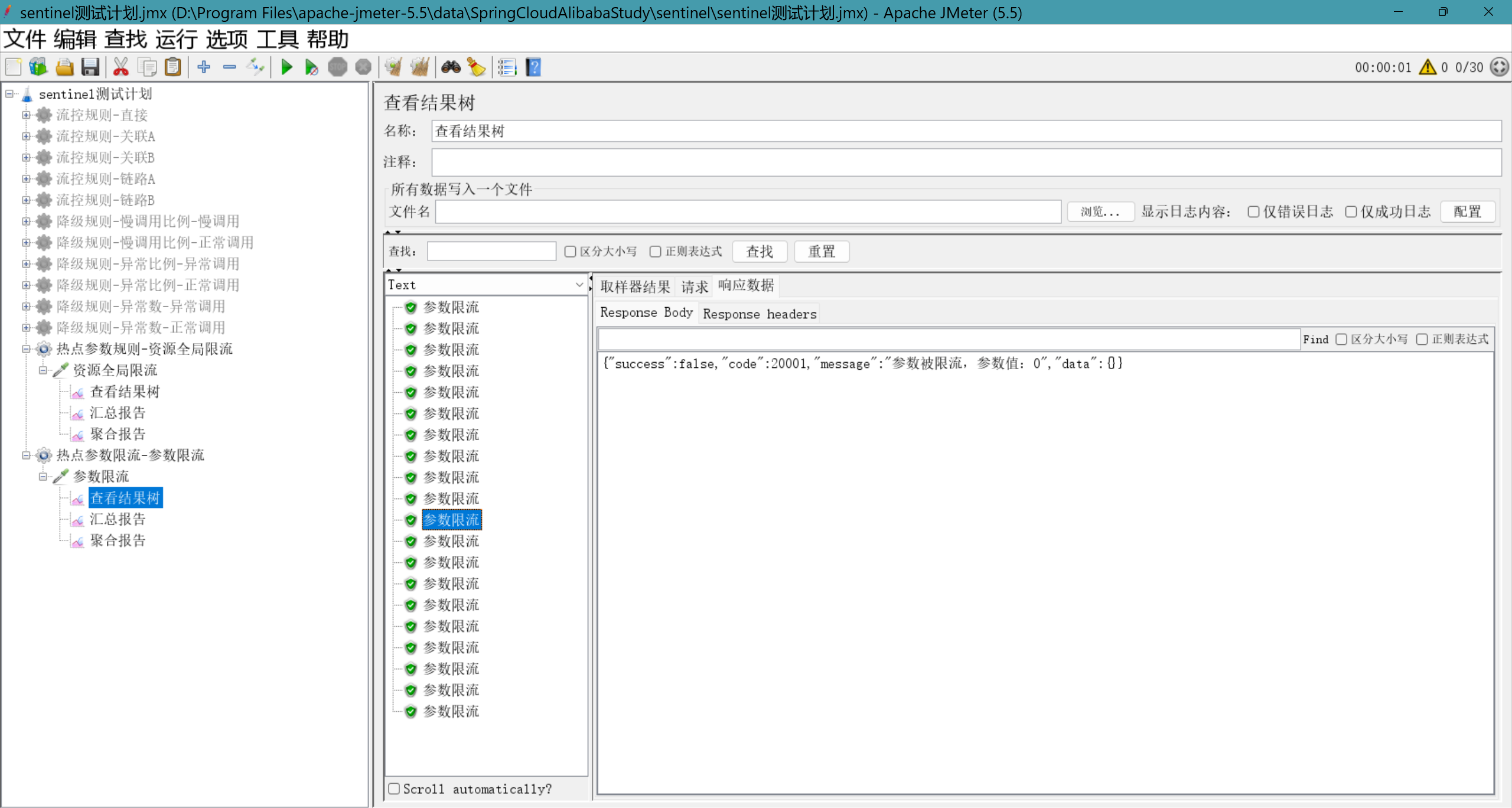Click the Function Helper list icon
1512x808 pixels.
click(507, 67)
